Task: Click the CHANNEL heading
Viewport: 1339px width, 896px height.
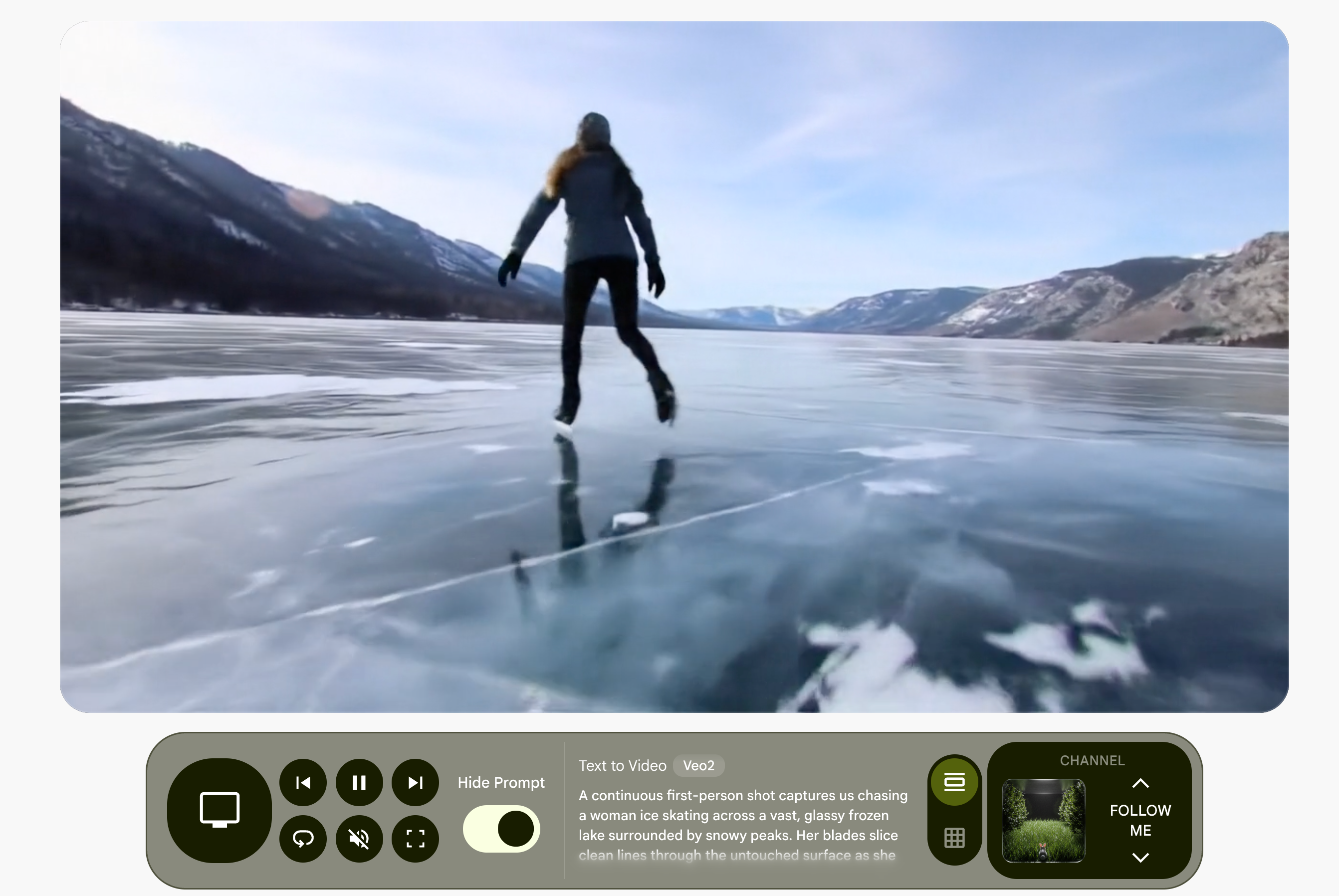Action: coord(1092,761)
